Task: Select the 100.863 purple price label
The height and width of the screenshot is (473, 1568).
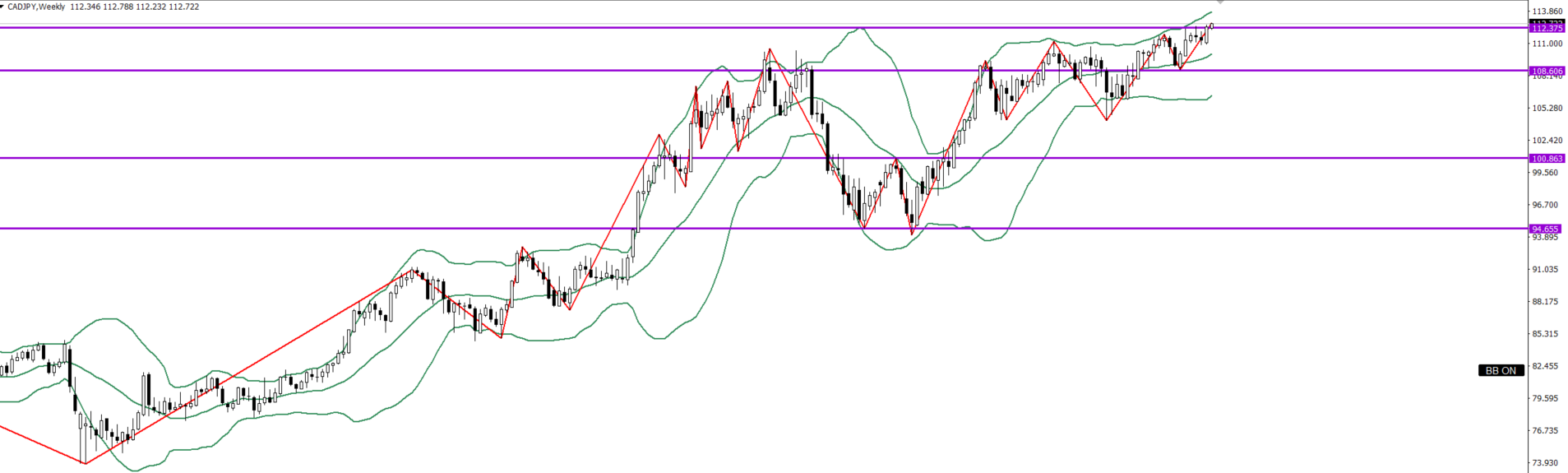Action: pyautogui.click(x=1547, y=159)
